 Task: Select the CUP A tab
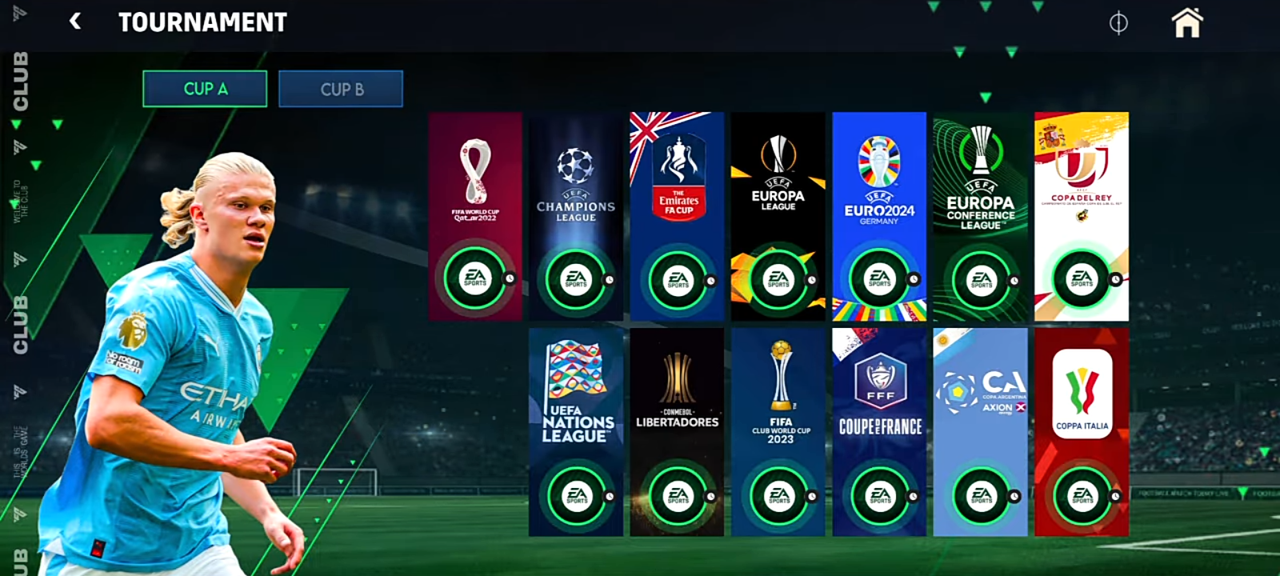(205, 89)
